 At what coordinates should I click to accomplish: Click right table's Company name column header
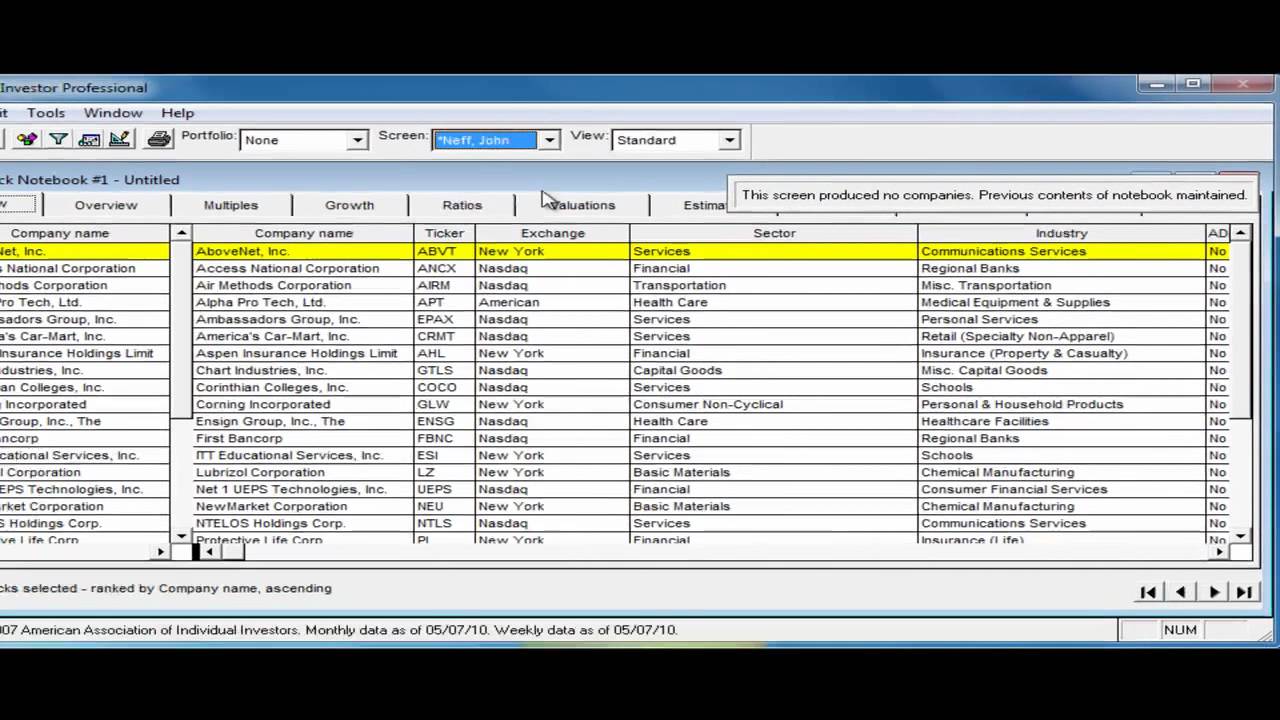pyautogui.click(x=303, y=233)
